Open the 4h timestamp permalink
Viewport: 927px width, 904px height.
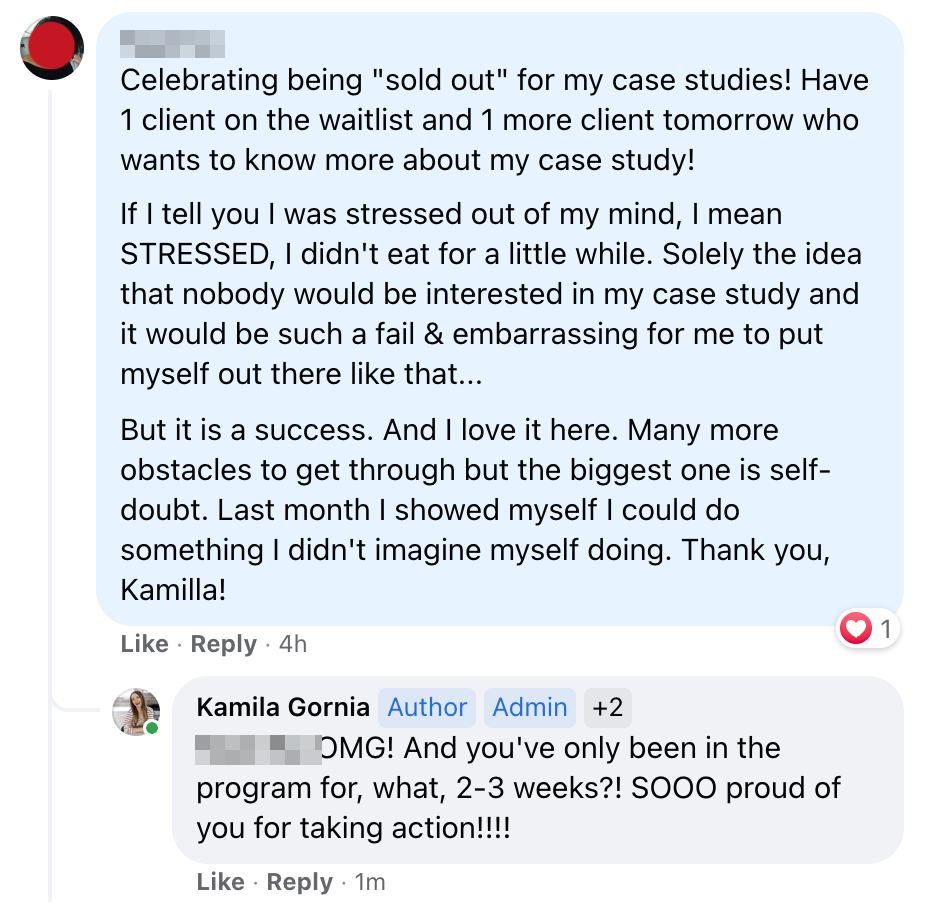(x=292, y=644)
